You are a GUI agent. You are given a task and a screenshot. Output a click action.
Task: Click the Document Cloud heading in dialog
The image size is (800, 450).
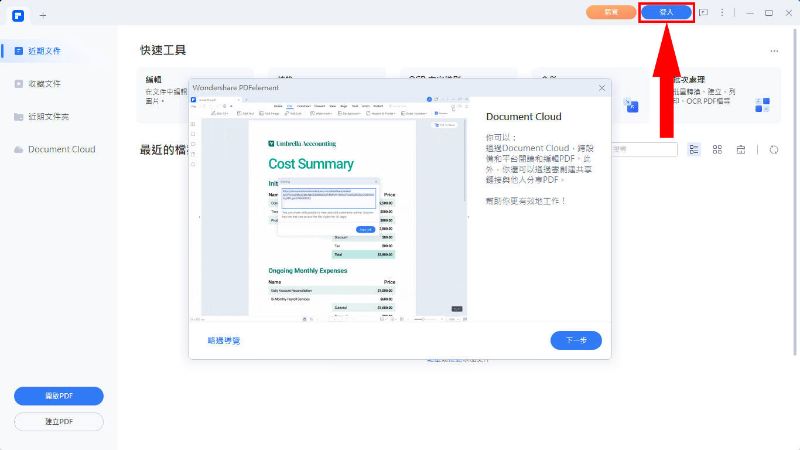(523, 117)
